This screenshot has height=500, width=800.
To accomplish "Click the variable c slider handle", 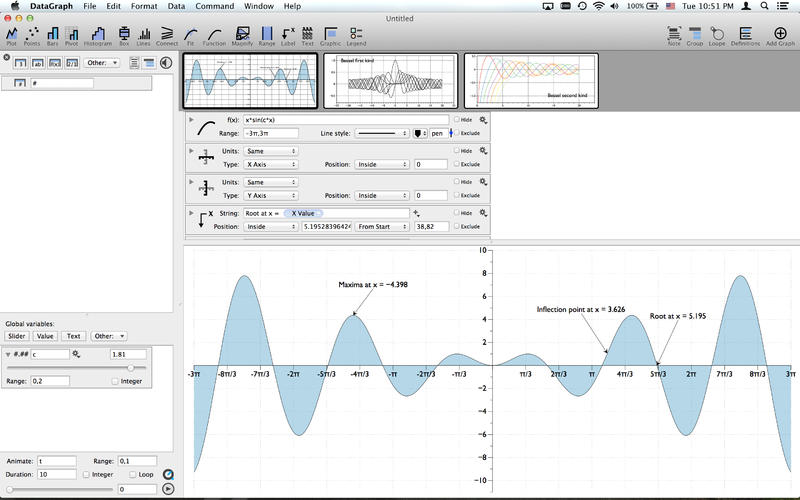I will coord(130,368).
